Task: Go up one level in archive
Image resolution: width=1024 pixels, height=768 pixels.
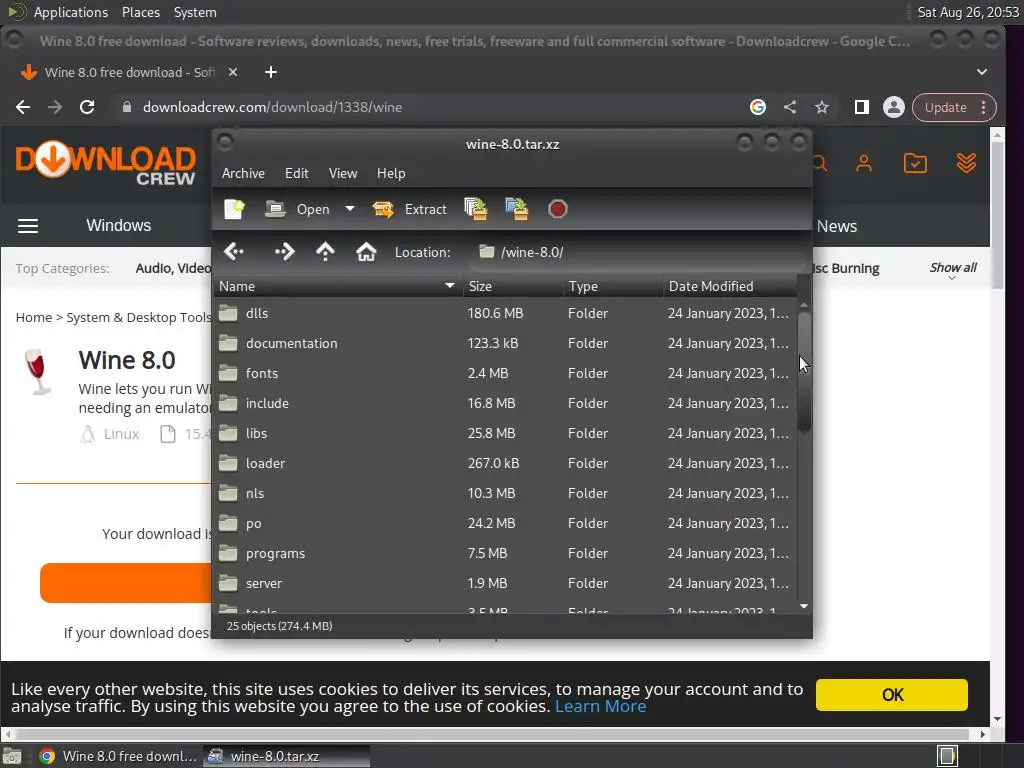Action: point(325,251)
